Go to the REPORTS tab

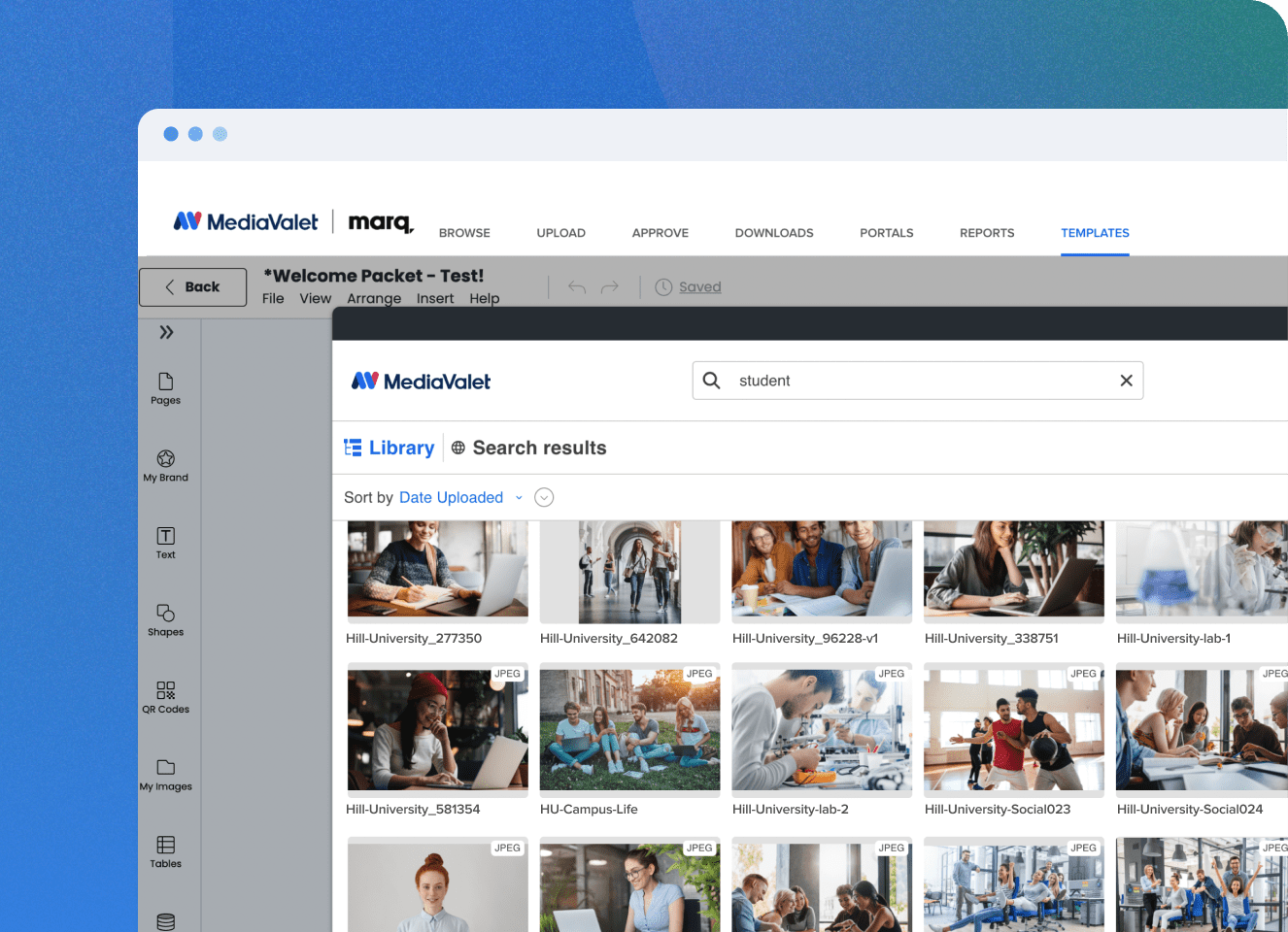point(987,233)
